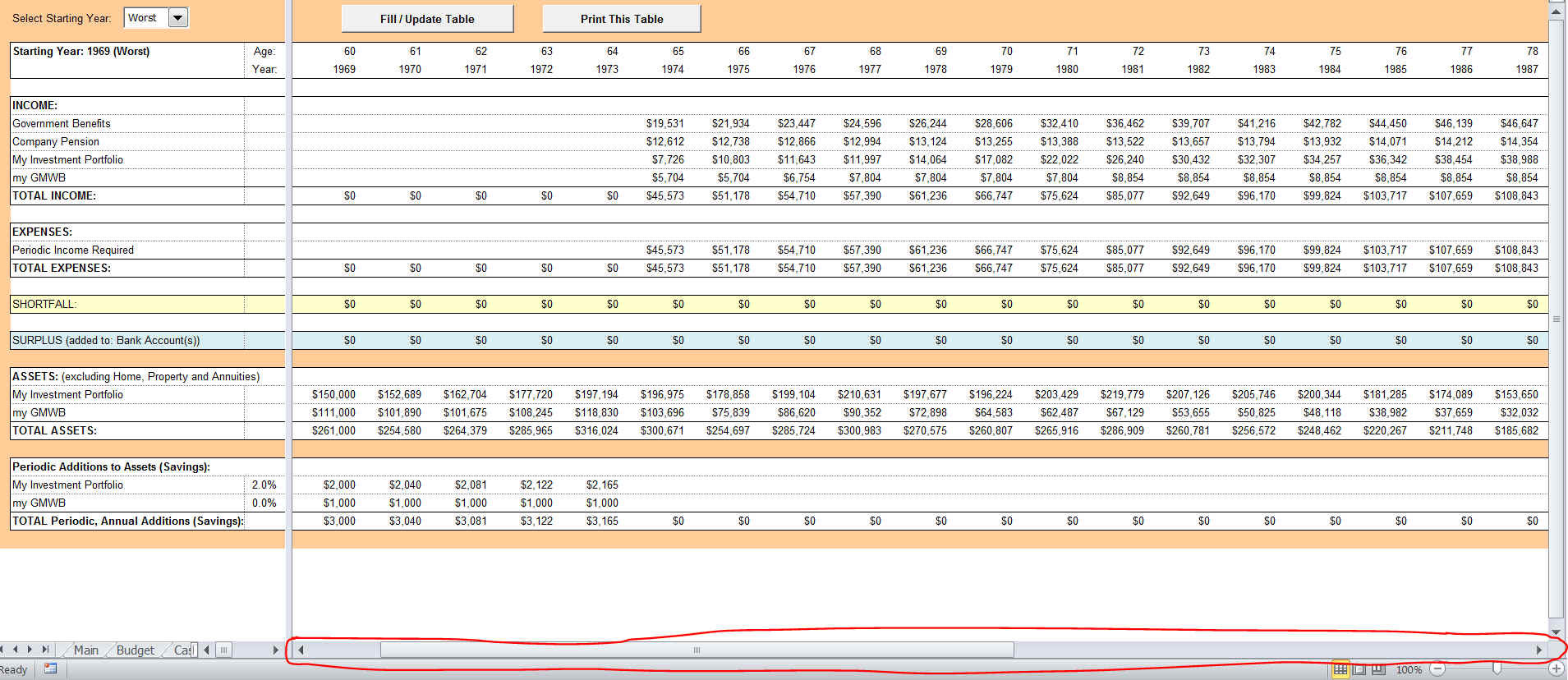Switch to Page Break Preview icon
The image size is (1568, 680).
(1378, 669)
